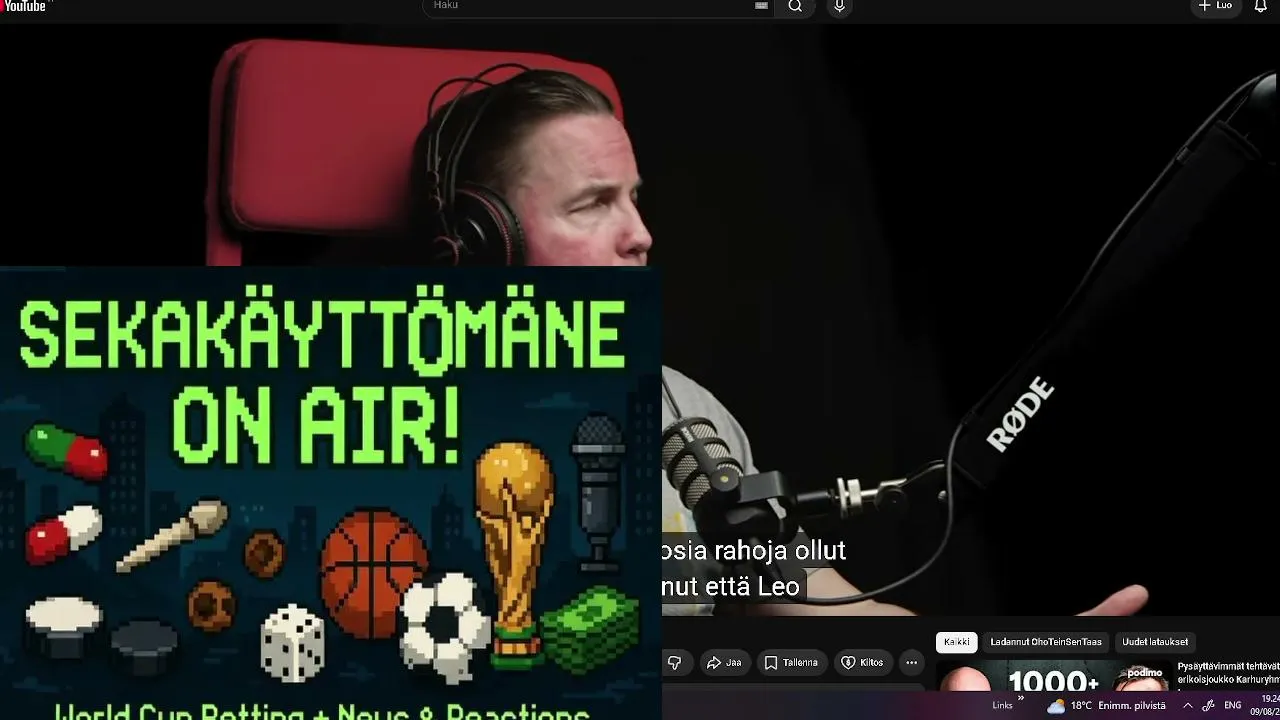This screenshot has width=1280, height=720.
Task: Select the Uudet lataukset chip
Action: (x=1155, y=642)
